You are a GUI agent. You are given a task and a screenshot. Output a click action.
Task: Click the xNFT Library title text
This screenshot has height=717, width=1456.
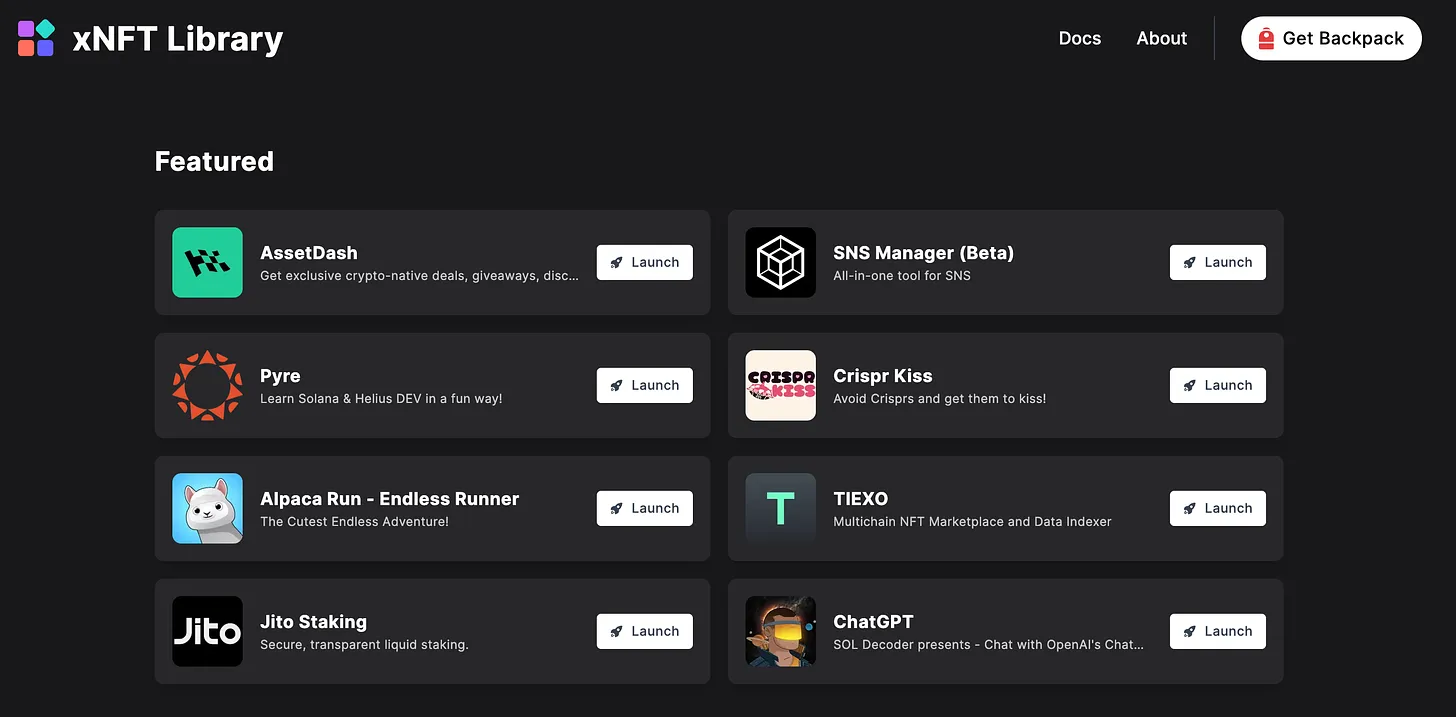point(178,39)
